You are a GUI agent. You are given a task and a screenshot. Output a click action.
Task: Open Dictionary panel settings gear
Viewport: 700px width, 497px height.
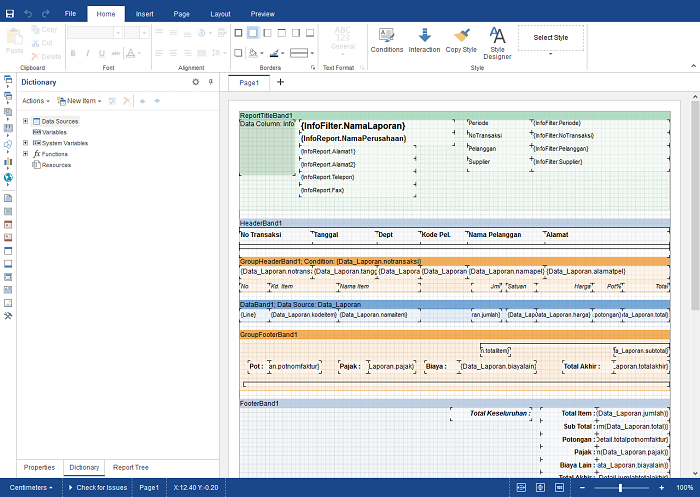[x=196, y=82]
